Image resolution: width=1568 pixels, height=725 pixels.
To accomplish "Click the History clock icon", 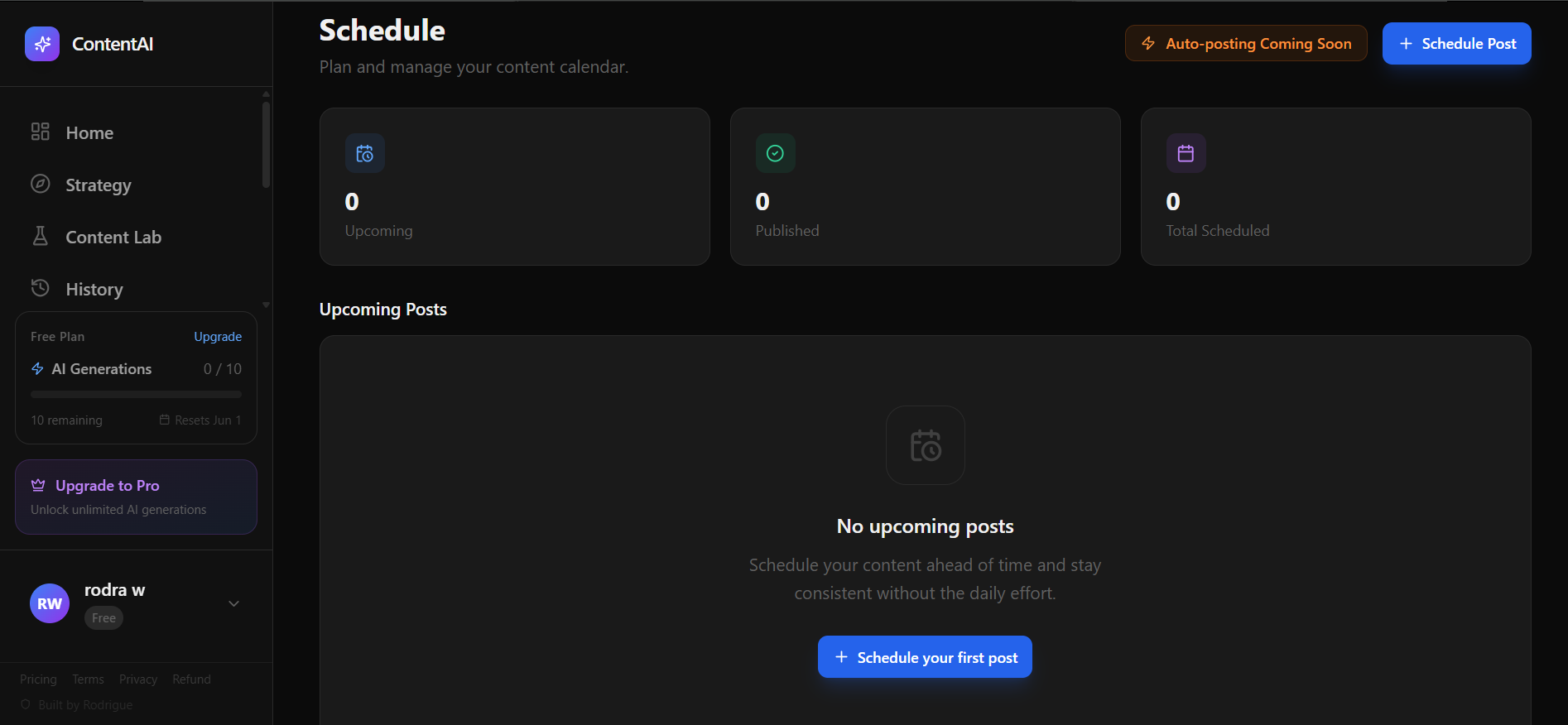I will click(x=41, y=288).
